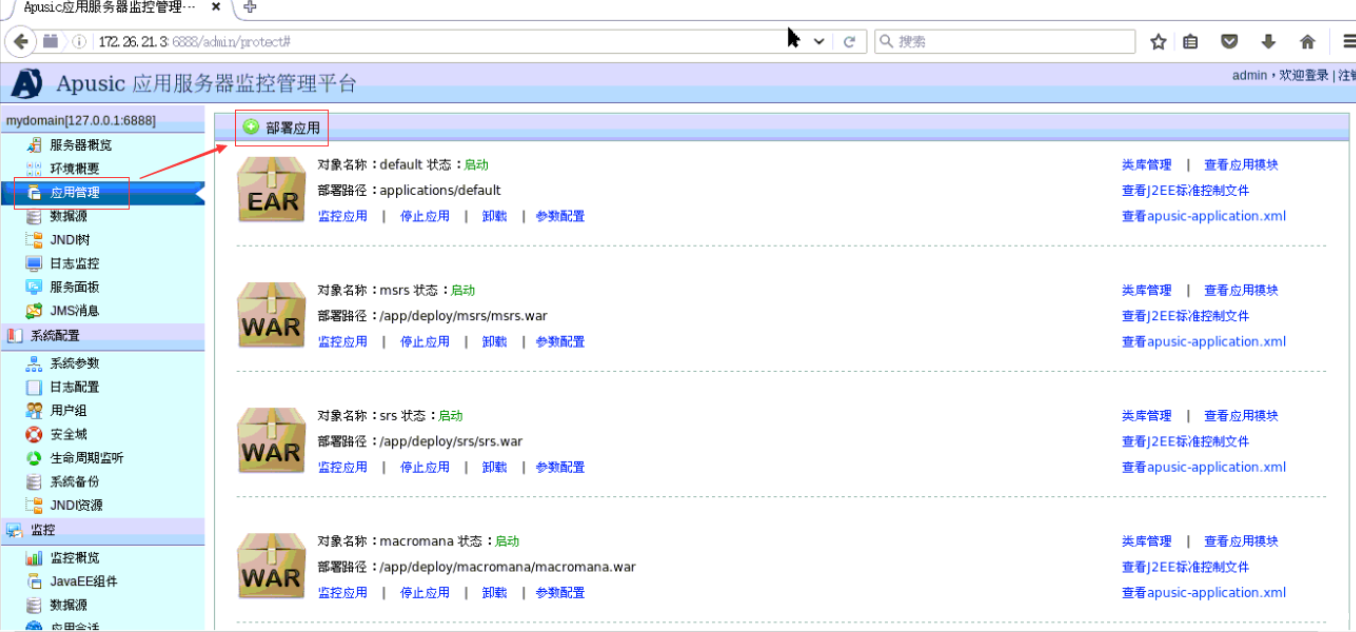Image resolution: width=1356 pixels, height=632 pixels.
Task: Click the admin username in the header
Action: tap(1249, 76)
